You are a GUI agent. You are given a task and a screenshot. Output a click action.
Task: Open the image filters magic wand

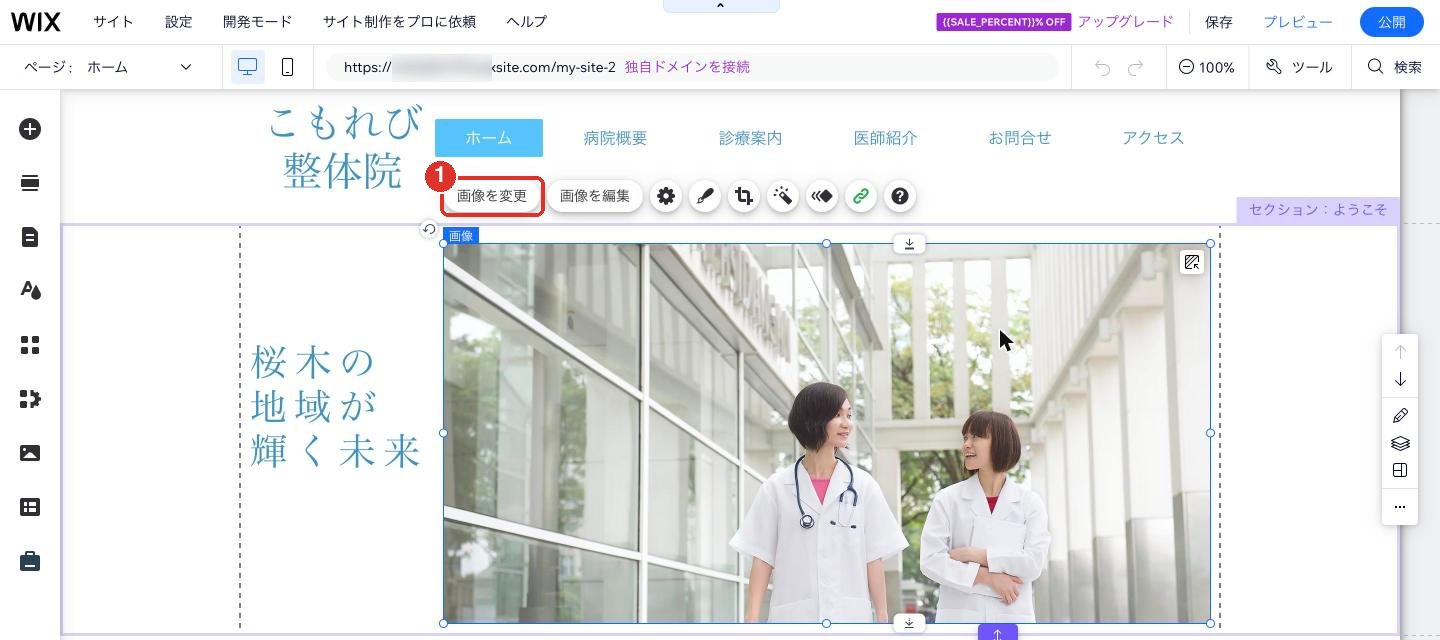783,196
